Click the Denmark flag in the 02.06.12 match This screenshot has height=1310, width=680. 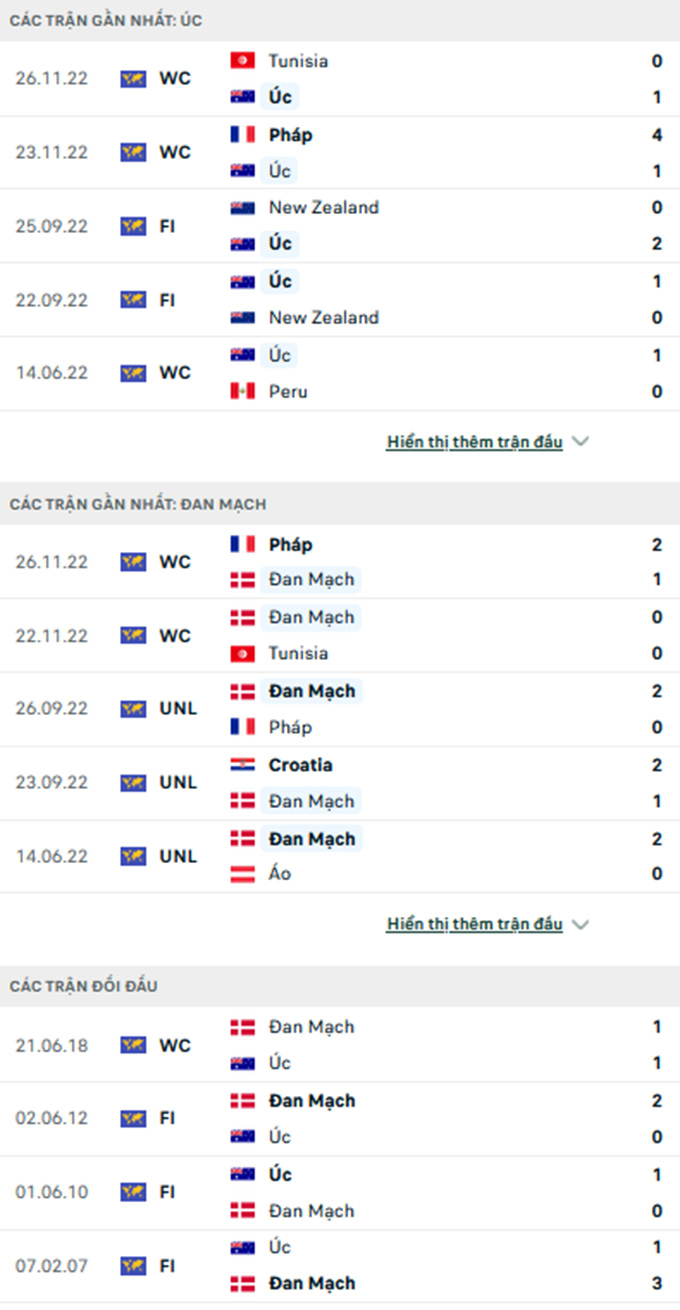pos(242,1100)
